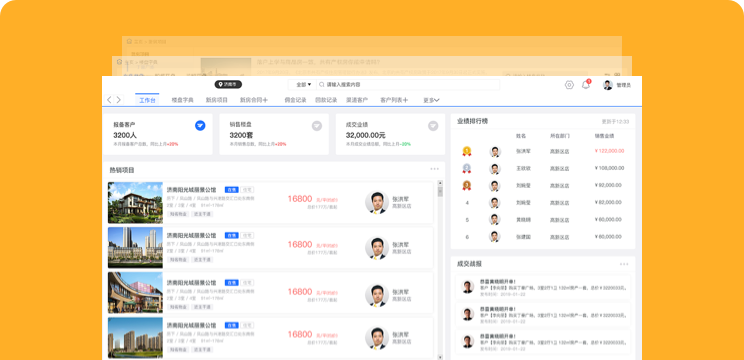The height and width of the screenshot is (360, 744).
Task: Click the 济南市 location pin badge
Action: tap(228, 84)
